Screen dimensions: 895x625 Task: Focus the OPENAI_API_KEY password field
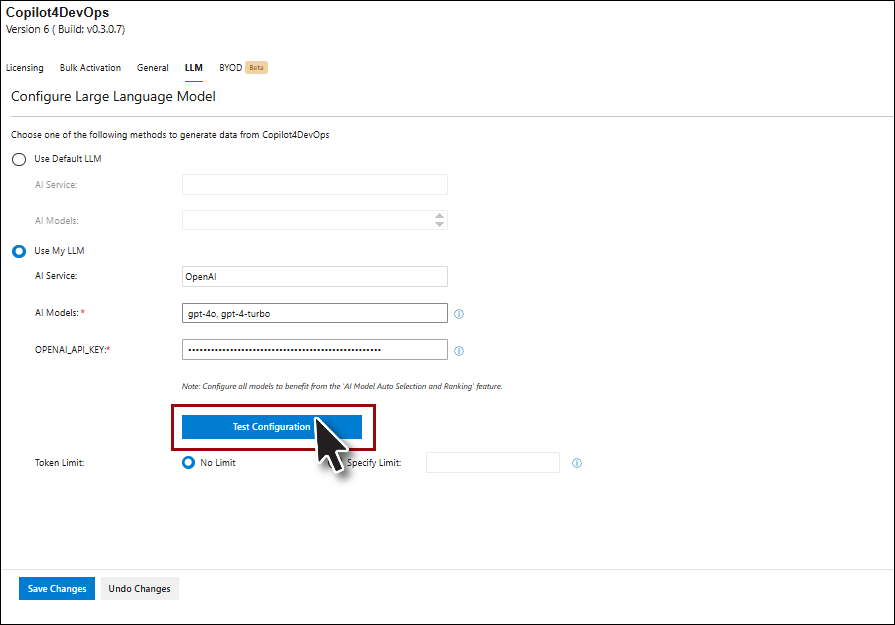(314, 350)
